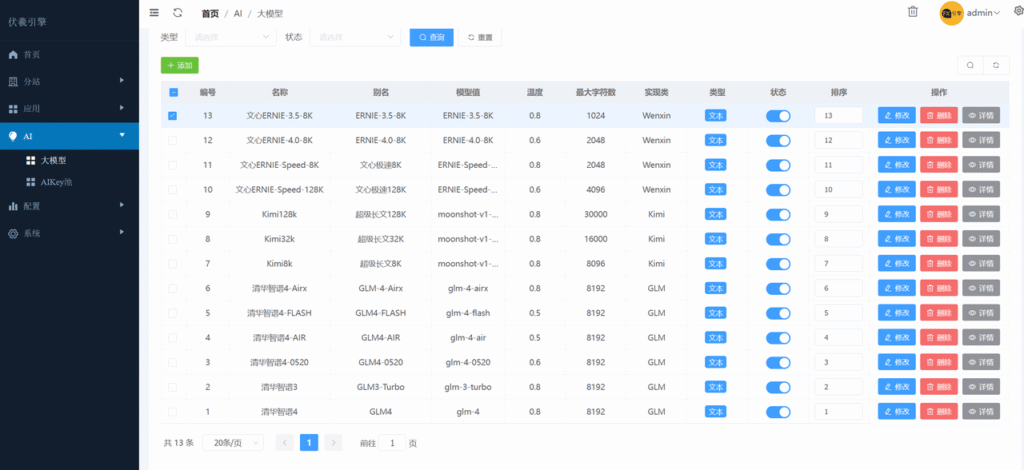Open the settings gear in the top-right corner
The width and height of the screenshot is (1024, 470).
pyautogui.click(x=1018, y=11)
